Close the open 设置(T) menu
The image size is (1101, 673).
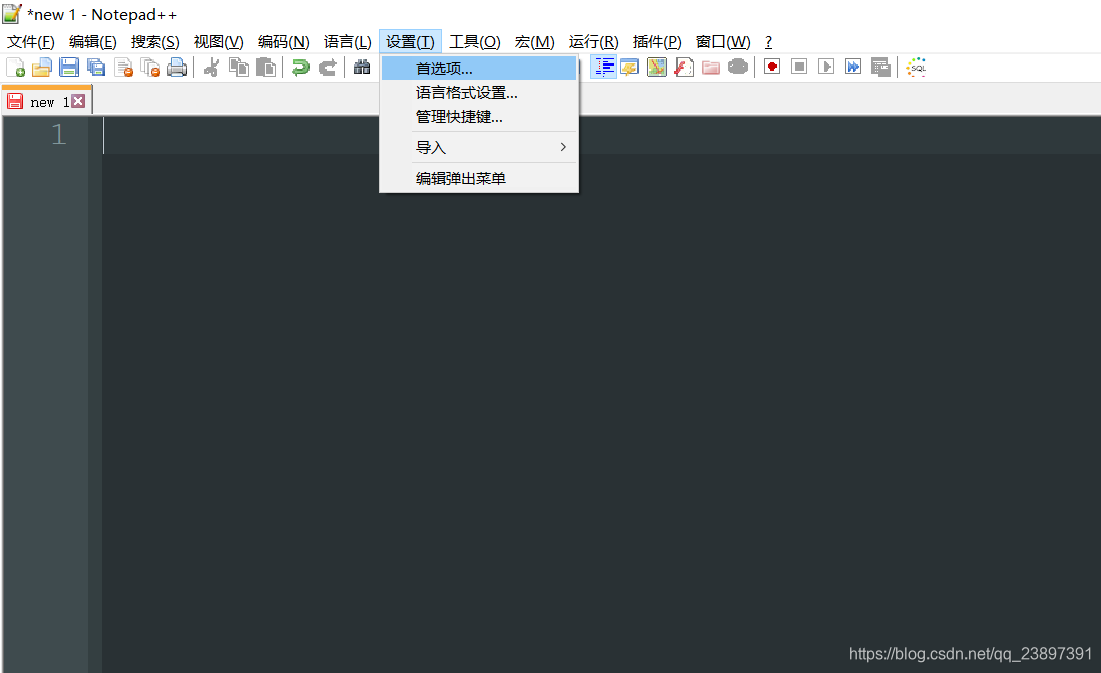pos(410,41)
